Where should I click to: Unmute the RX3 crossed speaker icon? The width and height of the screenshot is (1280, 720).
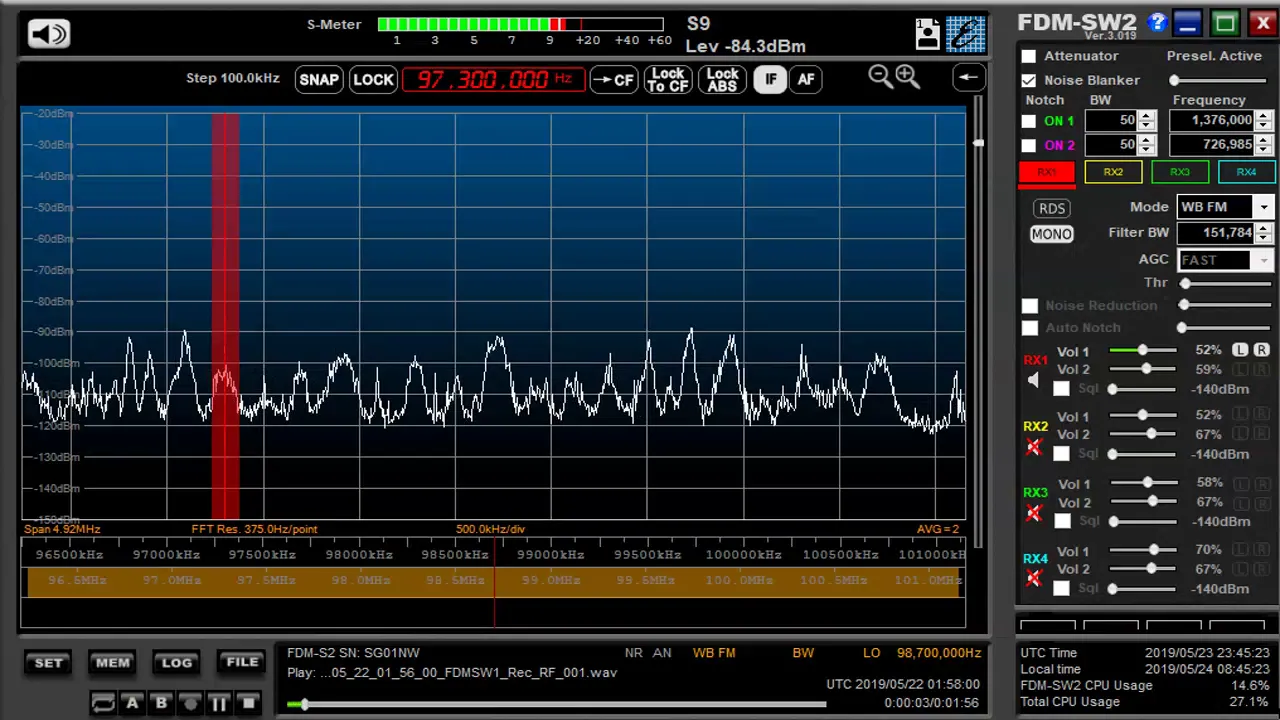pyautogui.click(x=1034, y=512)
